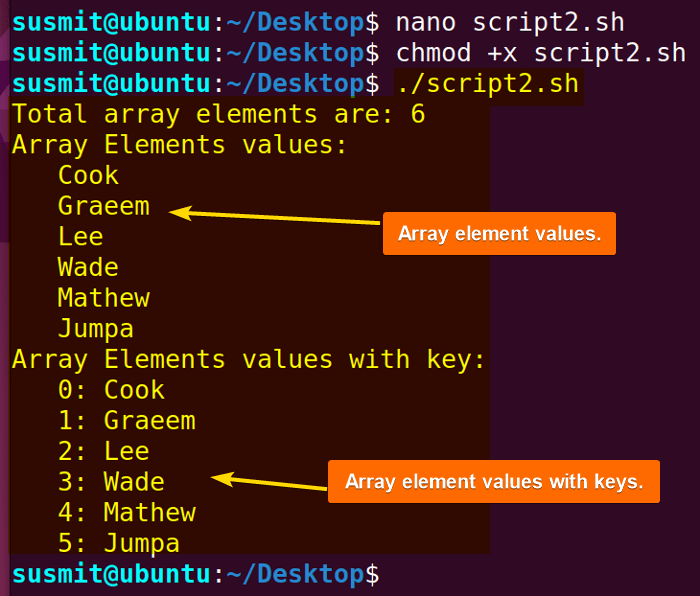Click the unkeyed 'Graeem' value
Image resolution: width=700 pixels, height=596 pixels.
click(104, 206)
